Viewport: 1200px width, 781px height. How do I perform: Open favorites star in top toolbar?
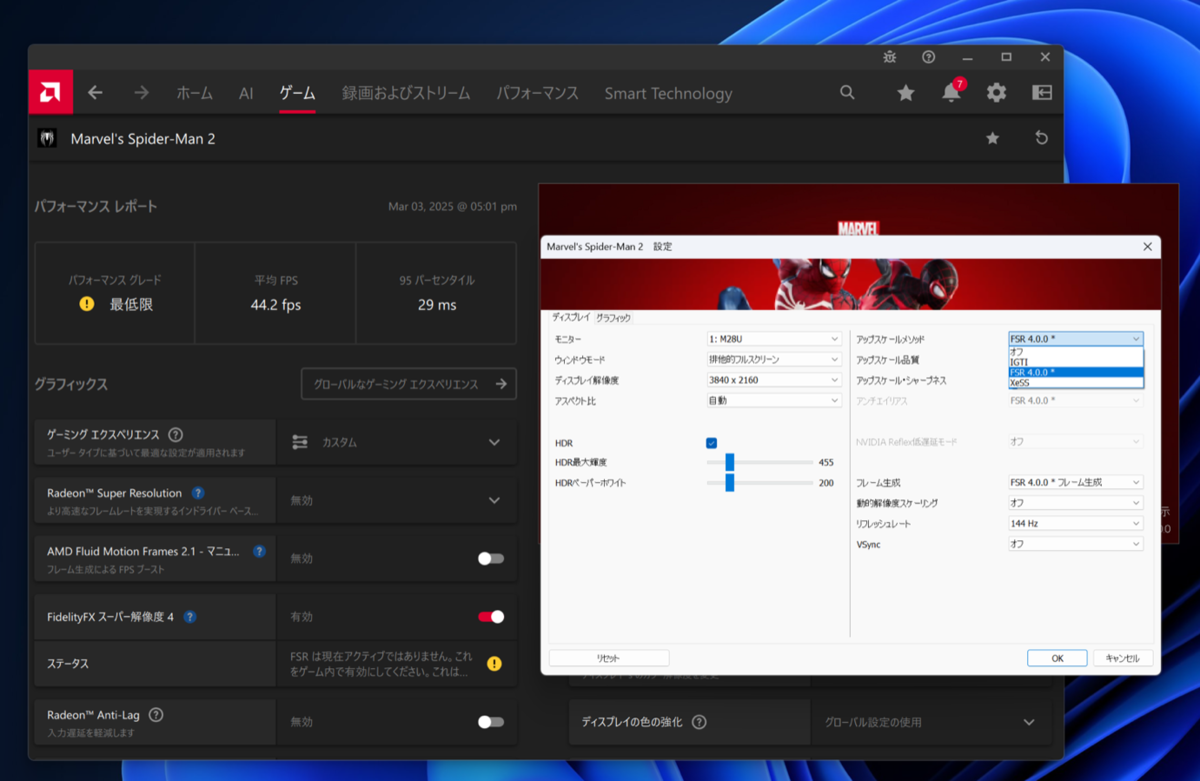pyautogui.click(x=906, y=93)
